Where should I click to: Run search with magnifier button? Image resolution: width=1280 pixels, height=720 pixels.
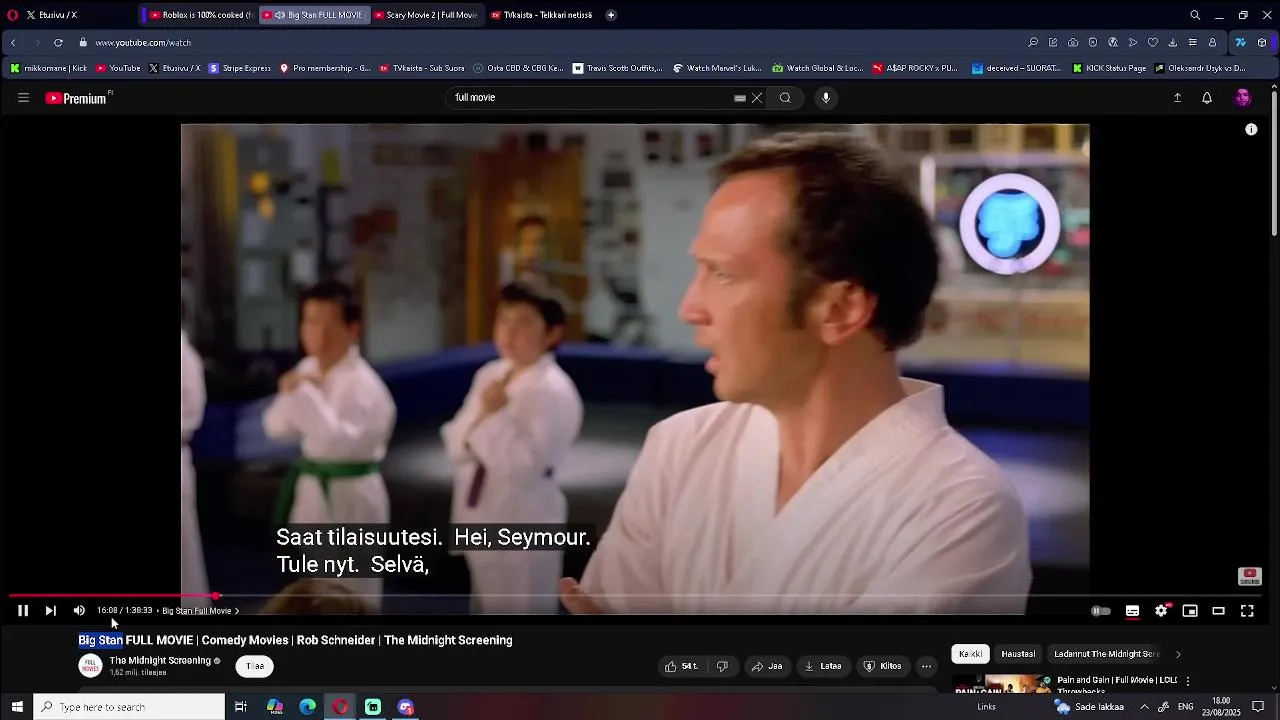(x=785, y=98)
